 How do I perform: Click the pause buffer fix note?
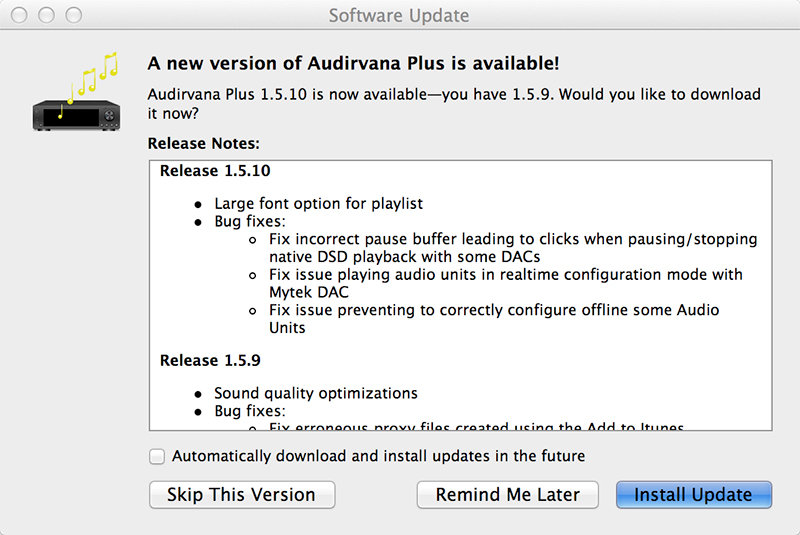tap(513, 247)
